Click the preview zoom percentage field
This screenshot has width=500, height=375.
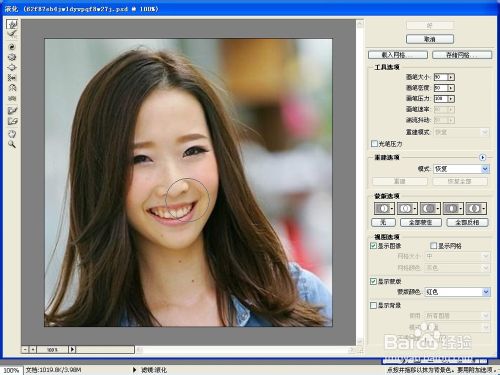pyautogui.click(x=52, y=349)
